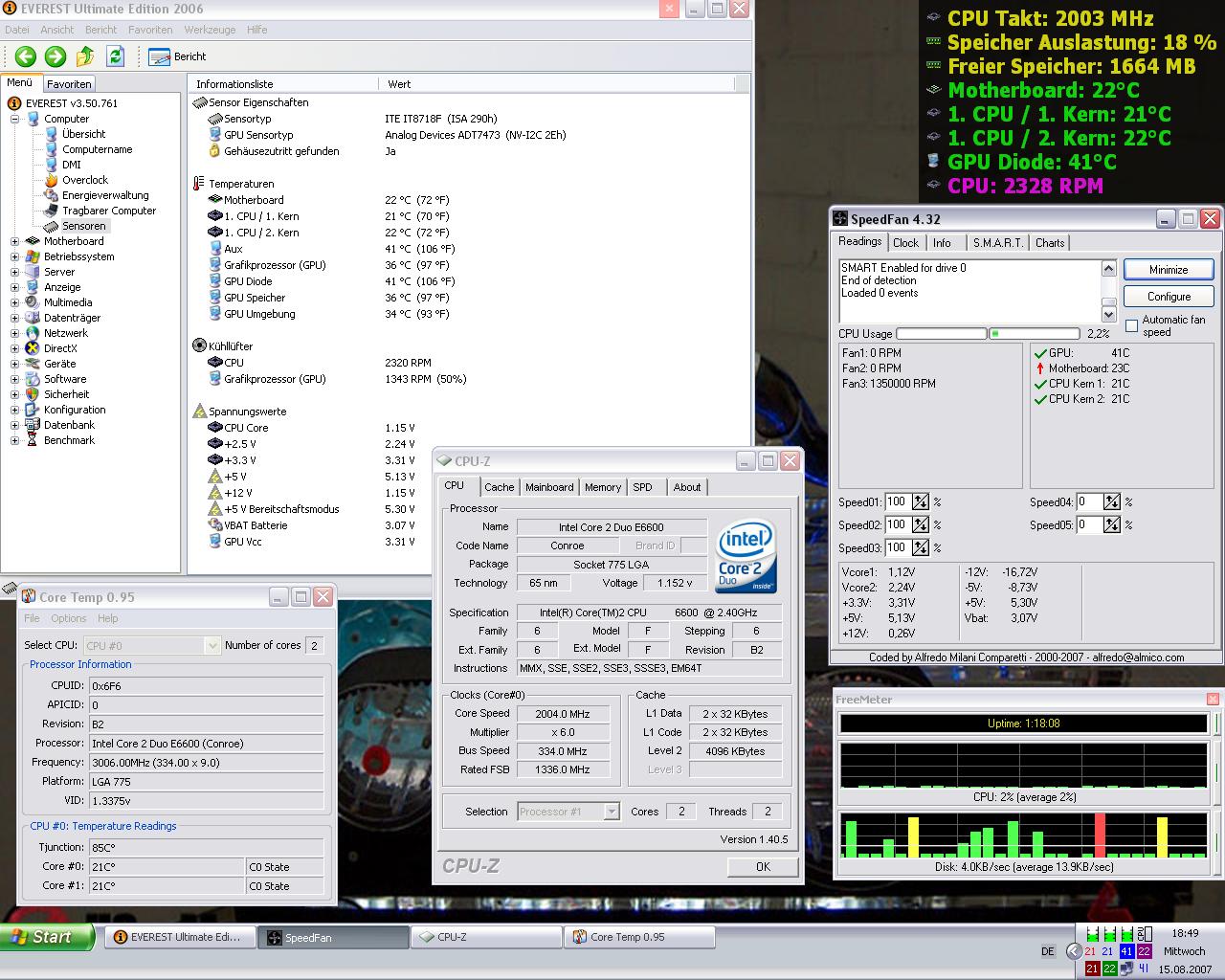Switch to the Favoriten tab in EVEREST
1225x980 pixels.
(69, 84)
